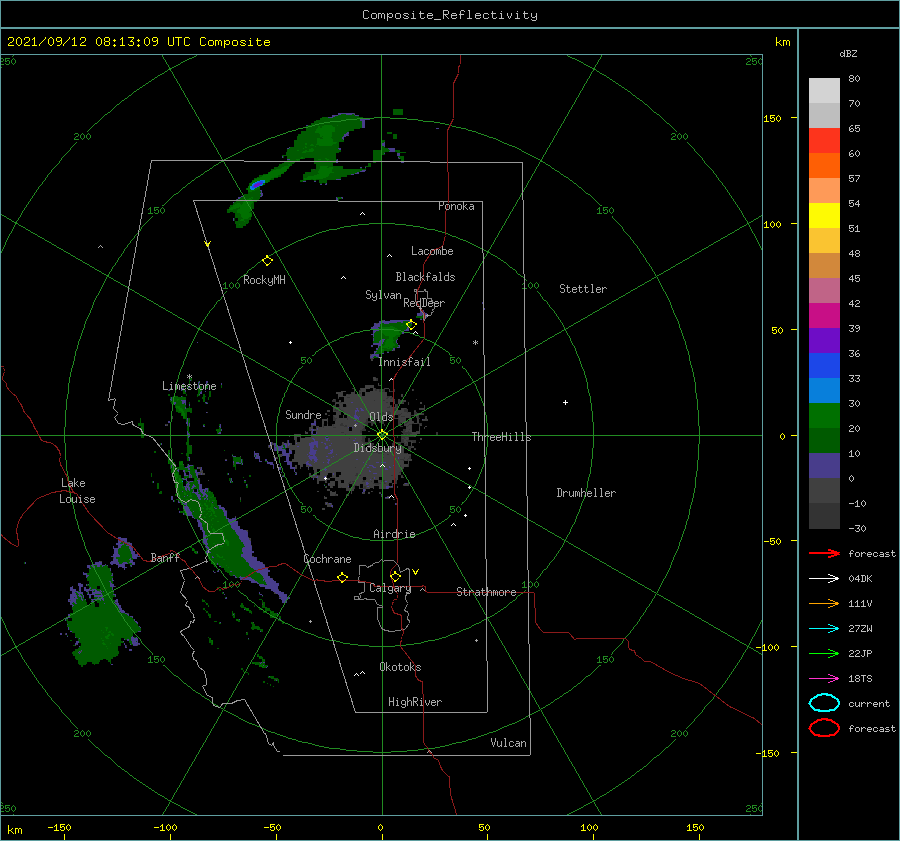Click the orange 111V arrow legend icon
The width and height of the screenshot is (900, 841).
tap(824, 603)
